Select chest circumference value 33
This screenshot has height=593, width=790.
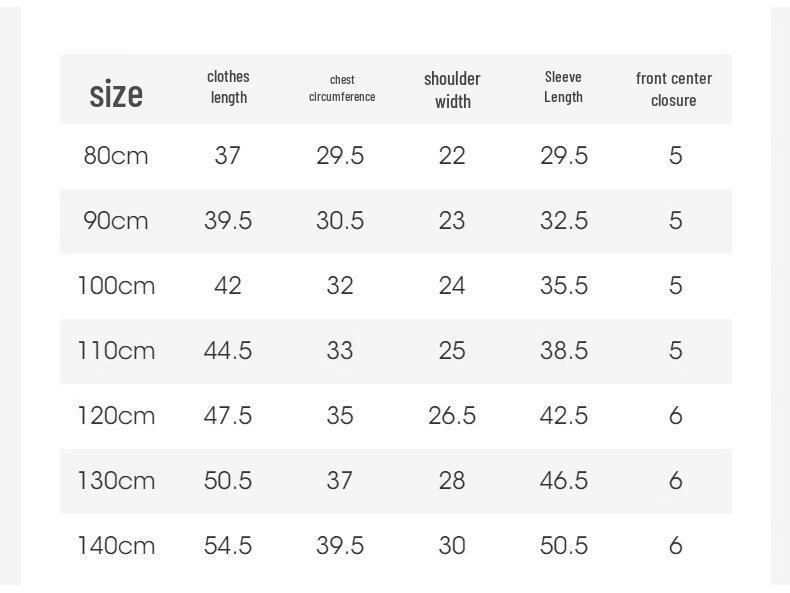tap(340, 351)
